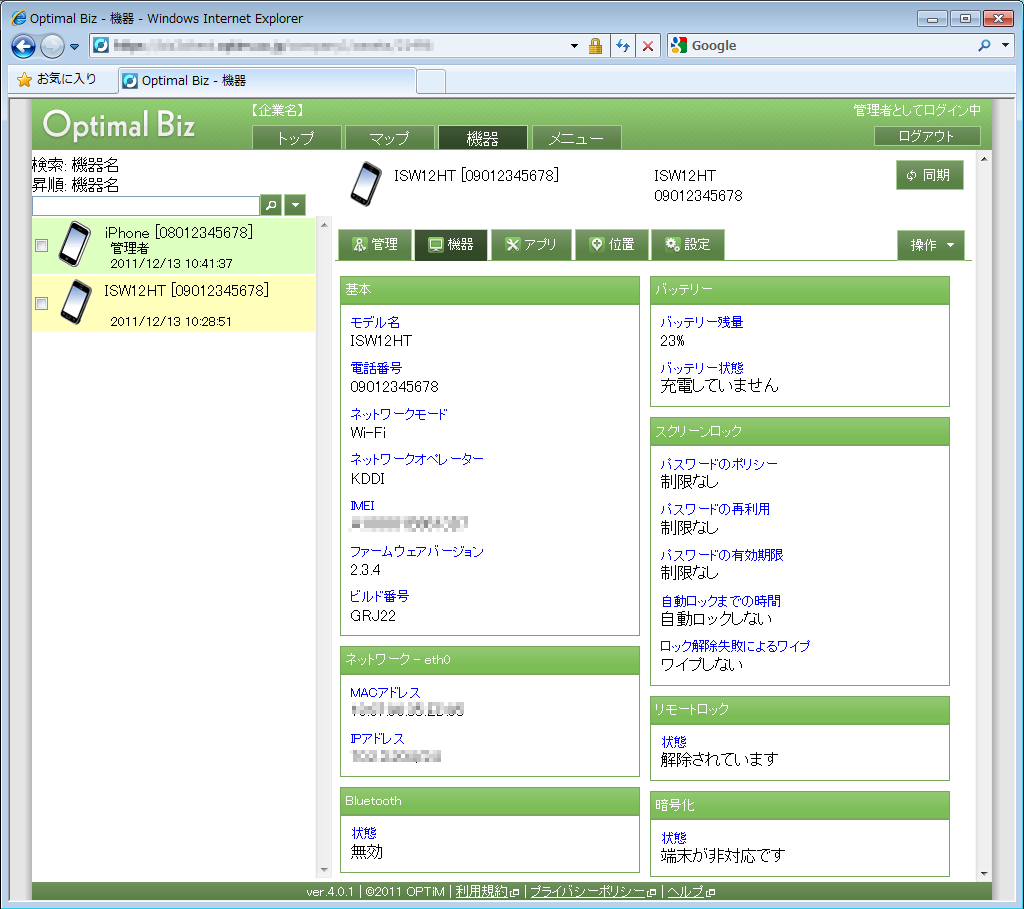Screen dimensions: 1024x909
Task: Click the build number GRJ22 text
Action: 373,616
